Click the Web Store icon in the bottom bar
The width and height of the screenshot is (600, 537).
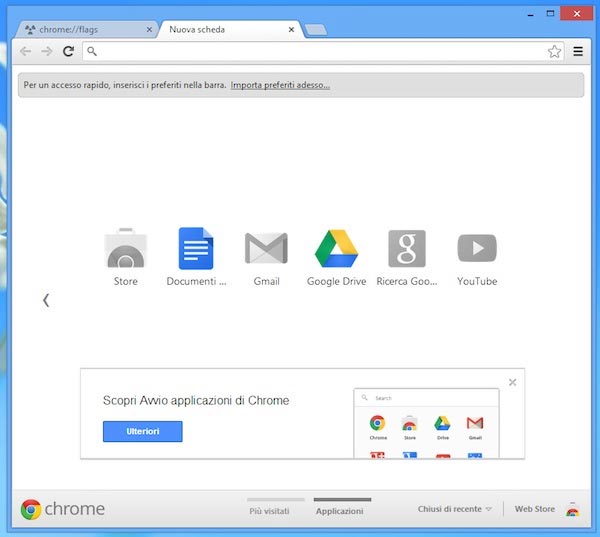point(572,509)
